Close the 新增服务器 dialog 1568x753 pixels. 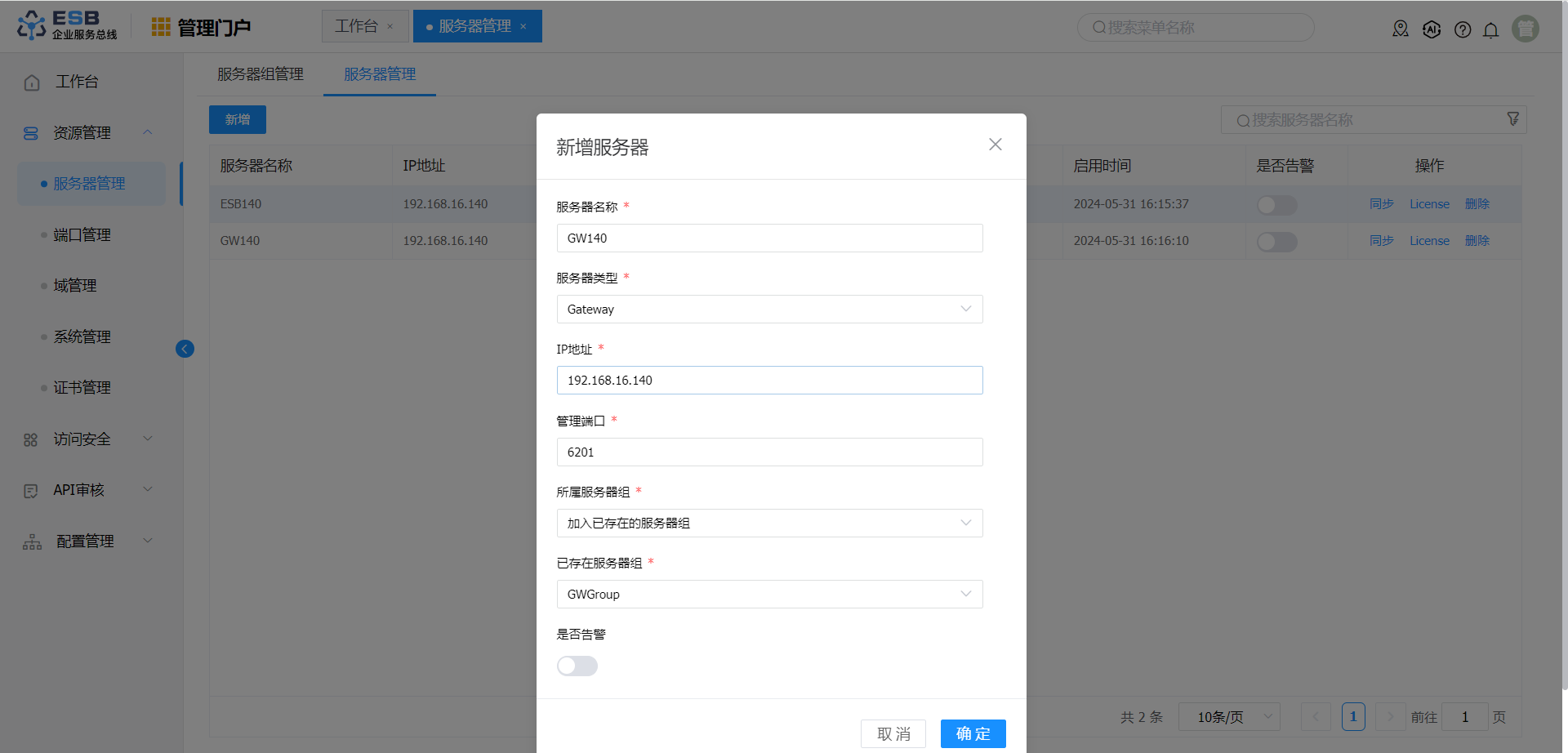[x=995, y=145]
